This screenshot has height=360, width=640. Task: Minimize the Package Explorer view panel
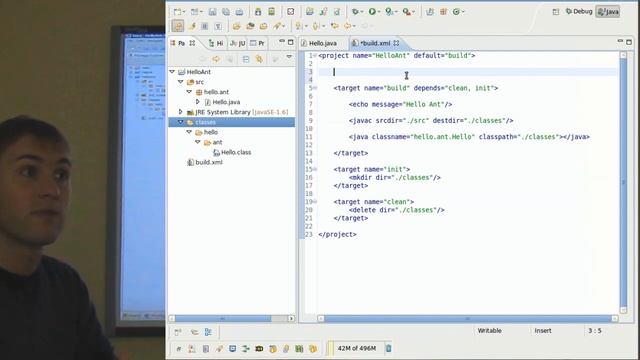tap(282, 42)
